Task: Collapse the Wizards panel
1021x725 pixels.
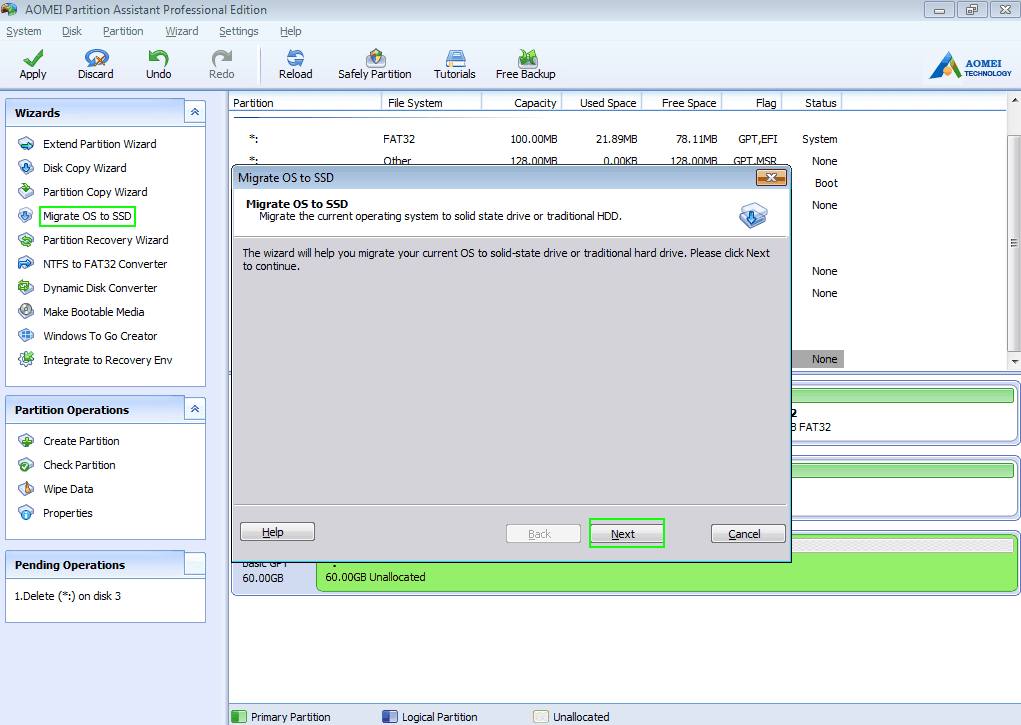Action: [x=195, y=112]
